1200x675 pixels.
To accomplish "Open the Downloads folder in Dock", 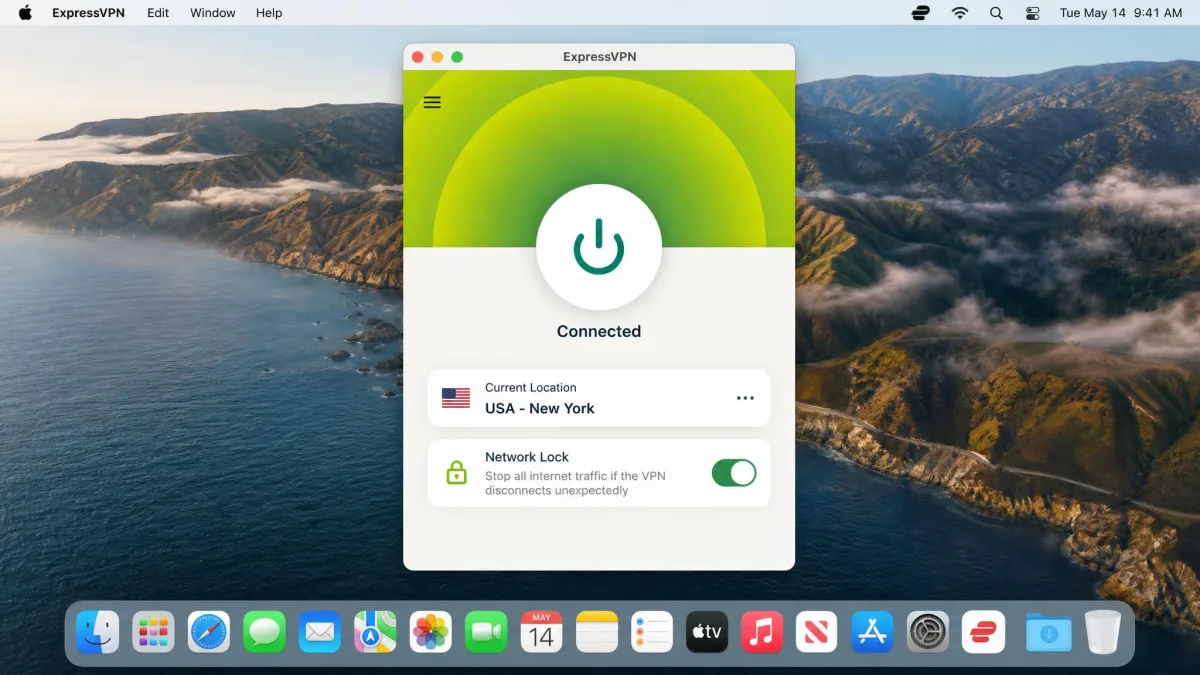I will coord(1048,632).
